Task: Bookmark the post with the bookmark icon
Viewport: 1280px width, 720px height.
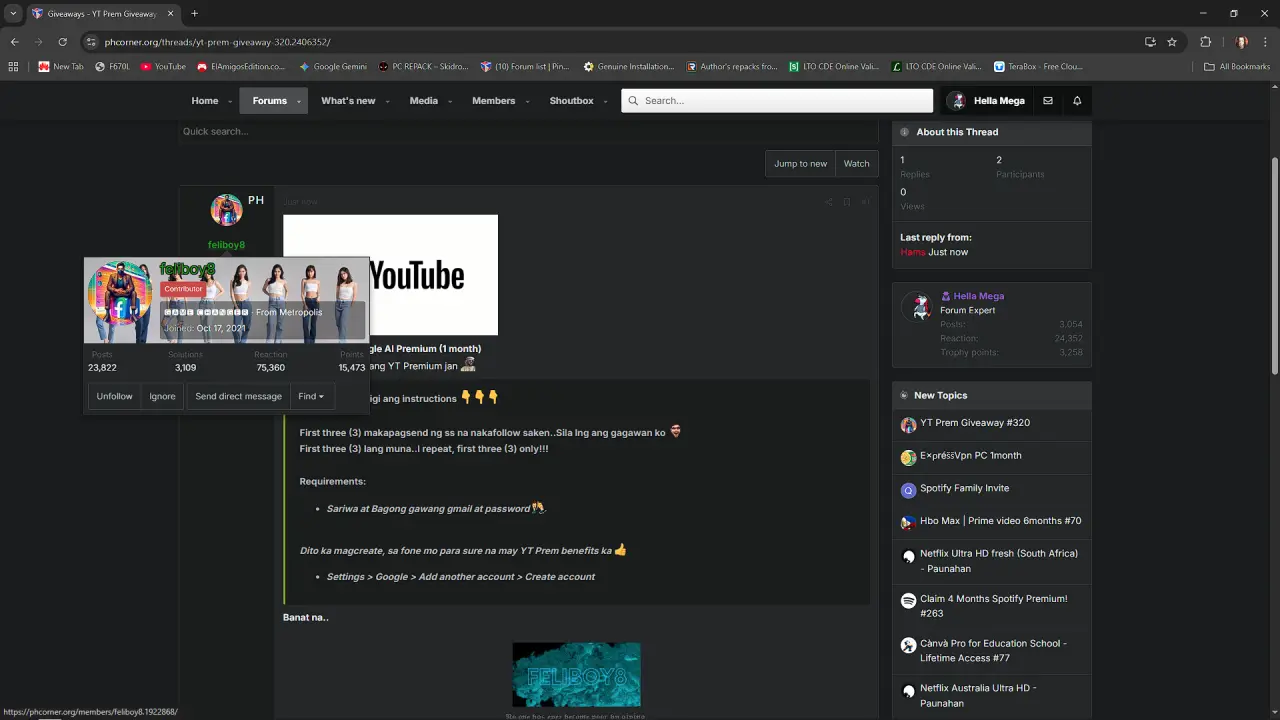Action: [847, 202]
